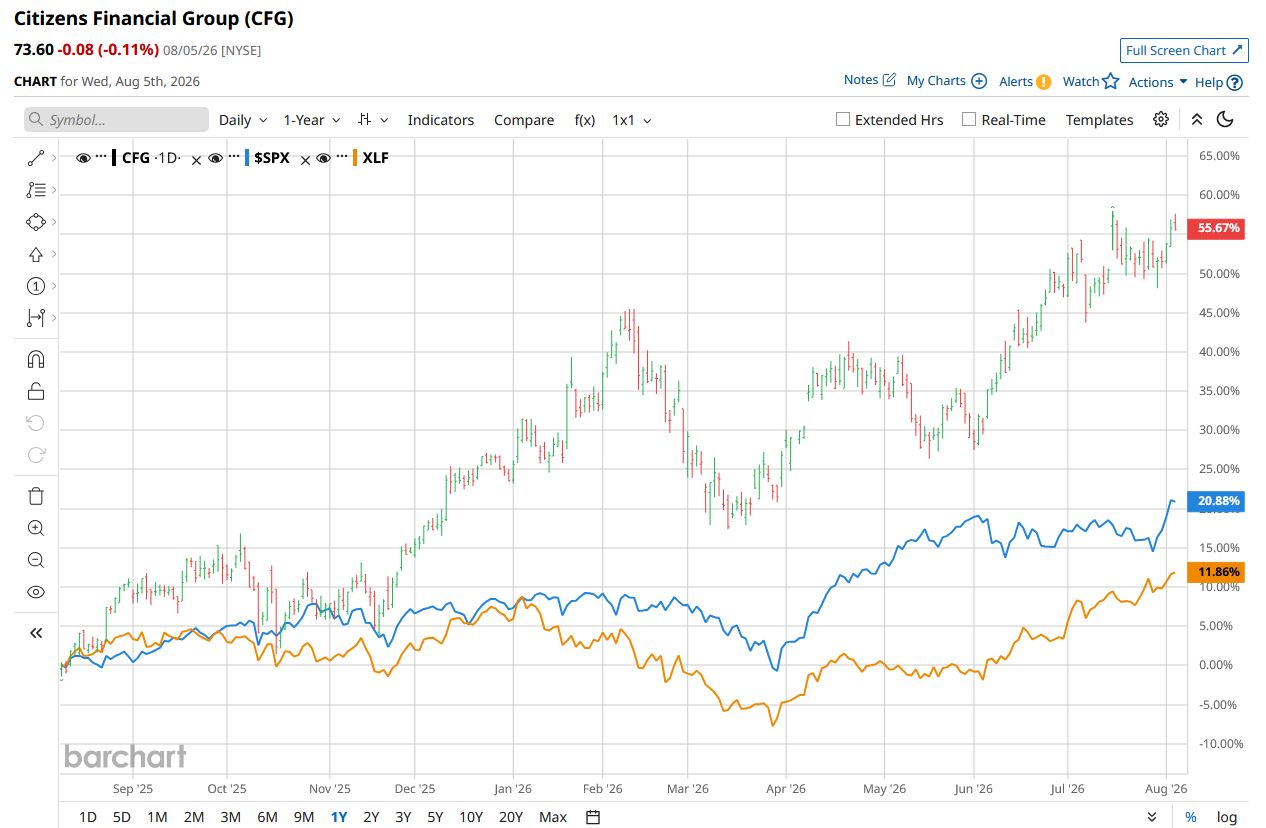Toggle percent scale button

click(x=1191, y=817)
